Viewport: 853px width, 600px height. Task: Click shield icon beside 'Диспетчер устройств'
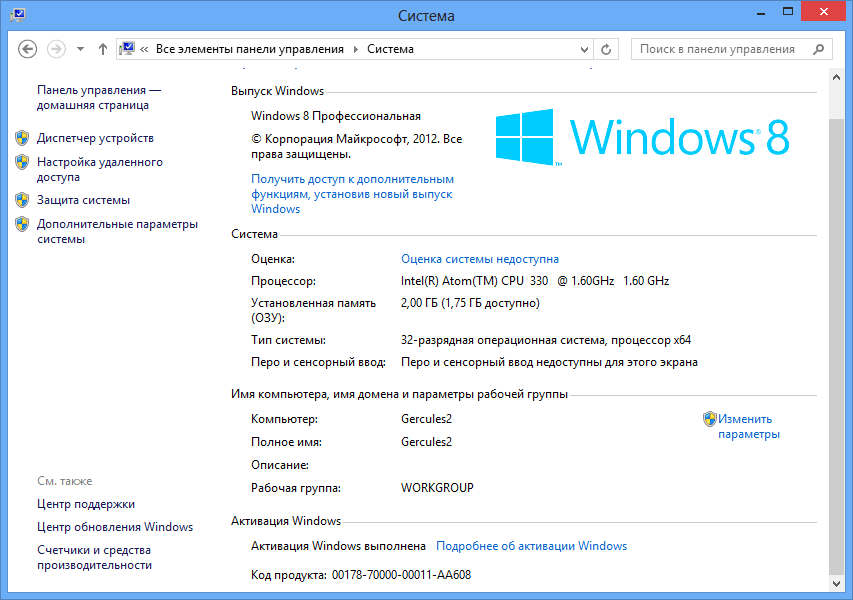click(x=22, y=138)
